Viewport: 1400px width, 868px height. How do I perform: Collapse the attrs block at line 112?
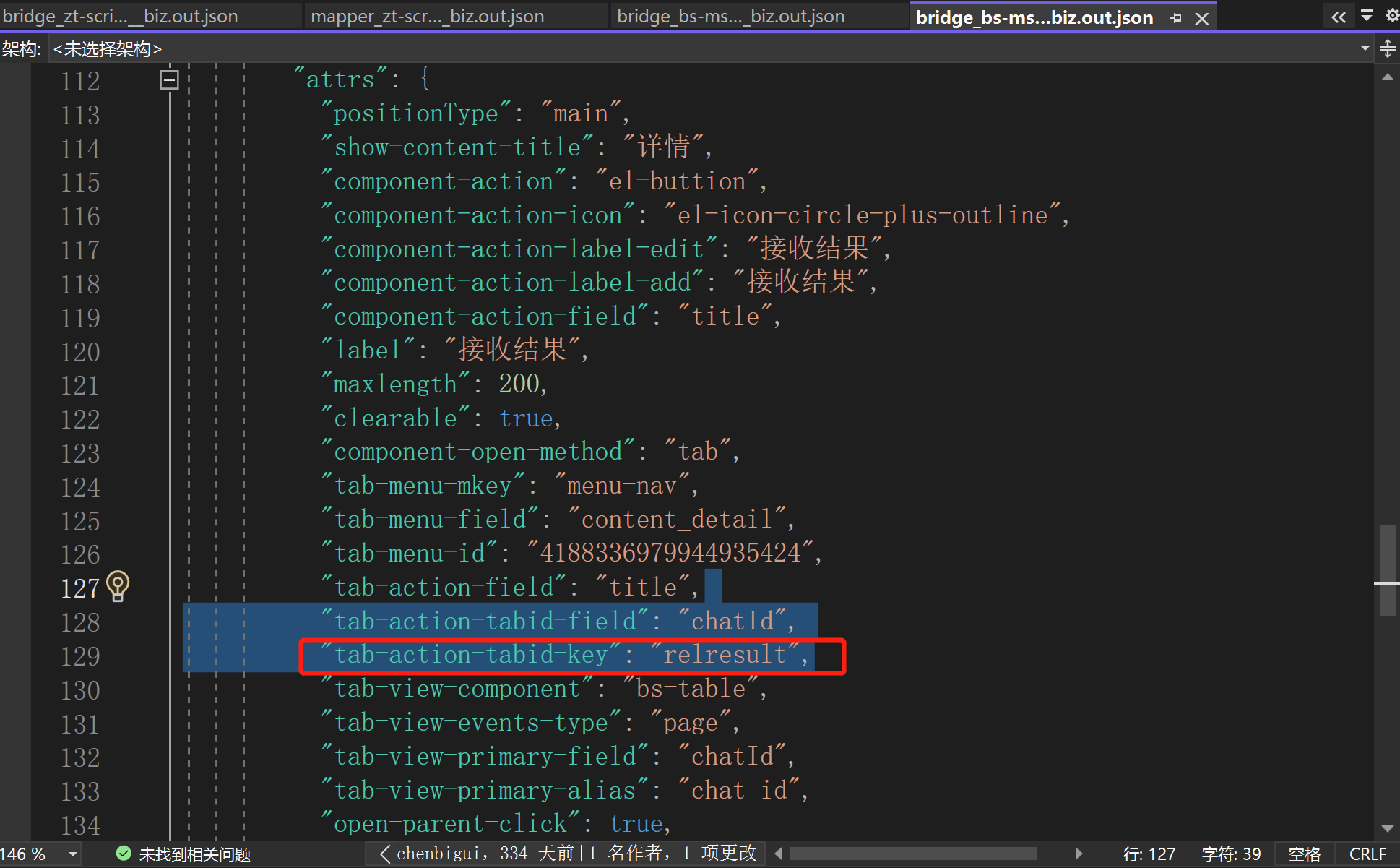pyautogui.click(x=169, y=80)
